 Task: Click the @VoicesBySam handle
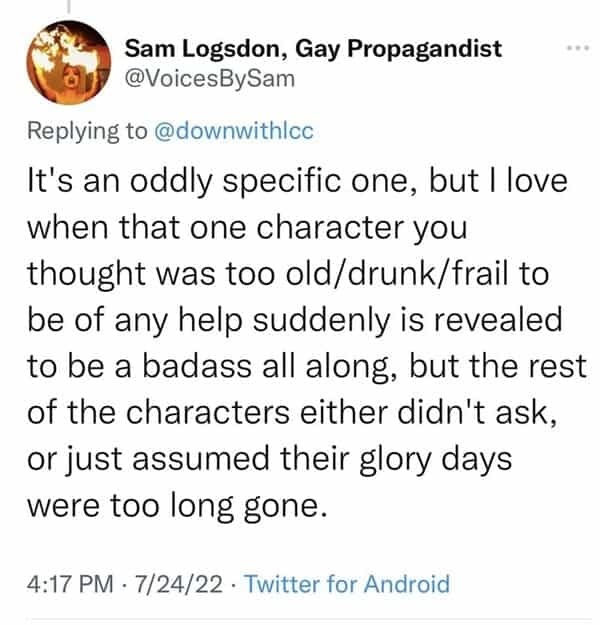point(210,77)
